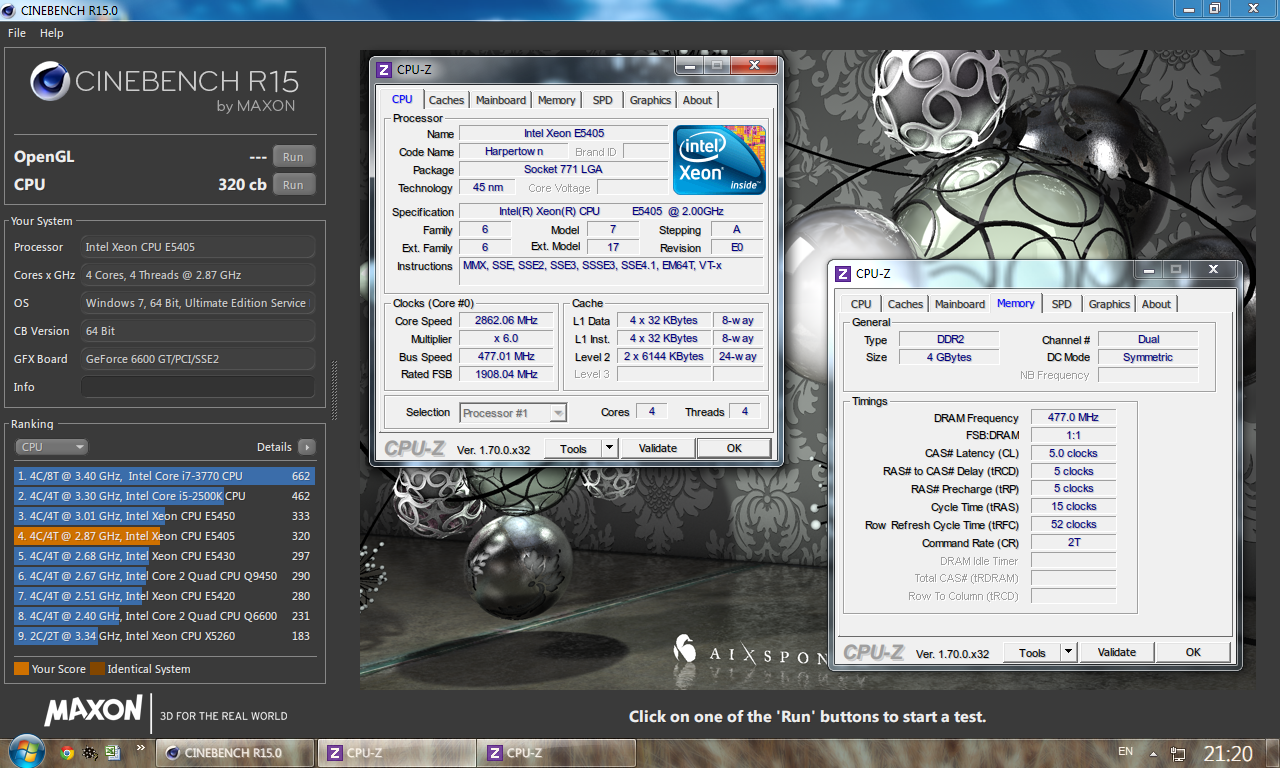This screenshot has height=768, width=1280.
Task: Open the Processor #1 selection dropdown
Action: point(513,412)
